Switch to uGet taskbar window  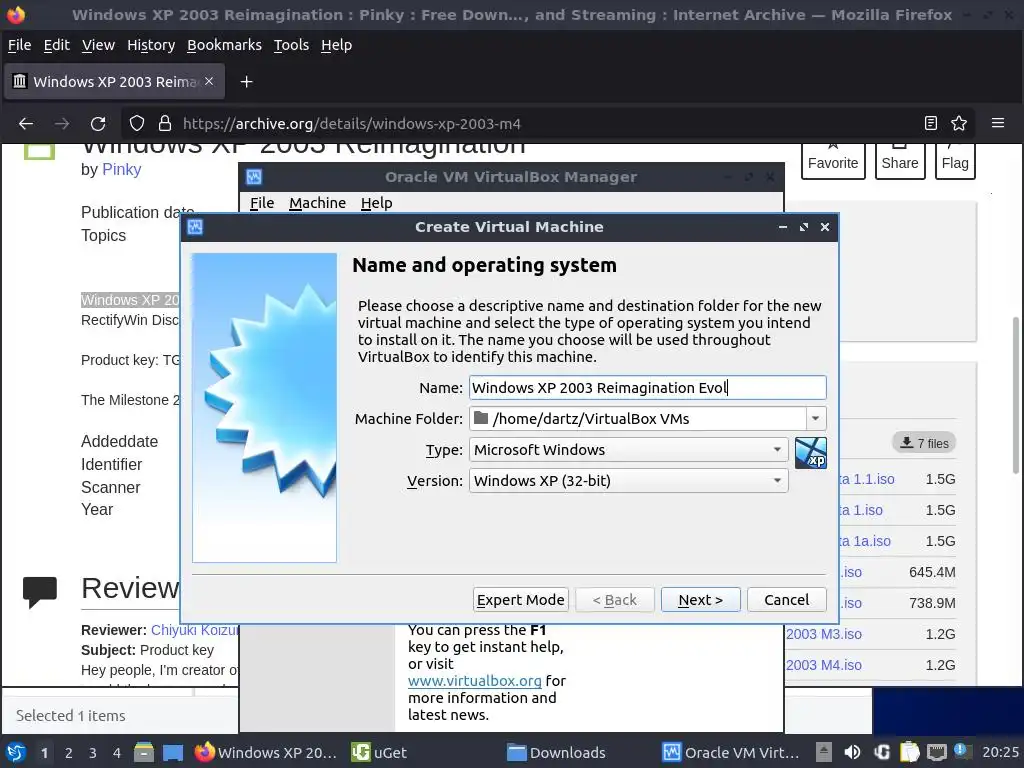tap(379, 752)
